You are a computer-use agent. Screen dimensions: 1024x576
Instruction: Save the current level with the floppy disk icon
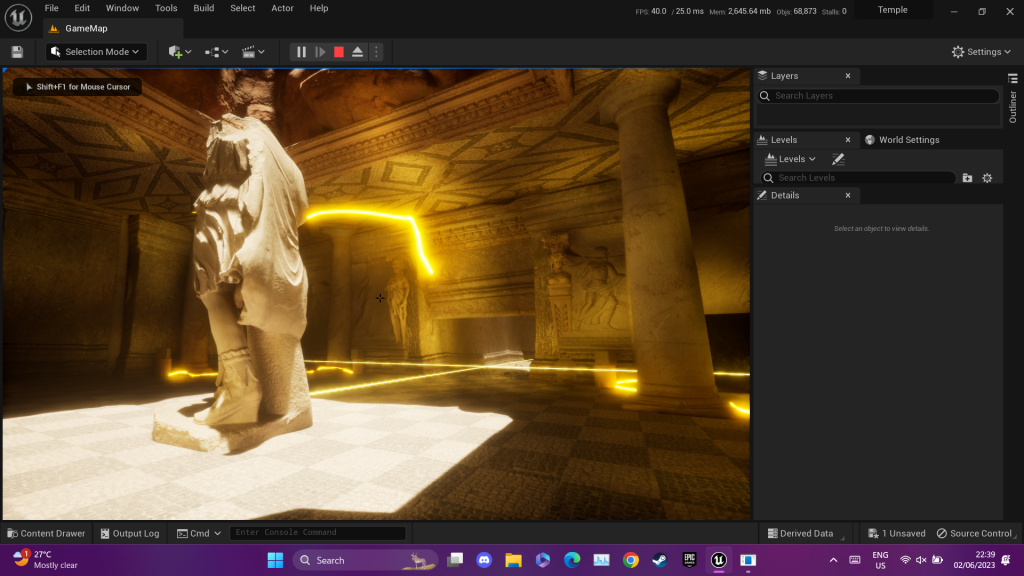[17, 52]
